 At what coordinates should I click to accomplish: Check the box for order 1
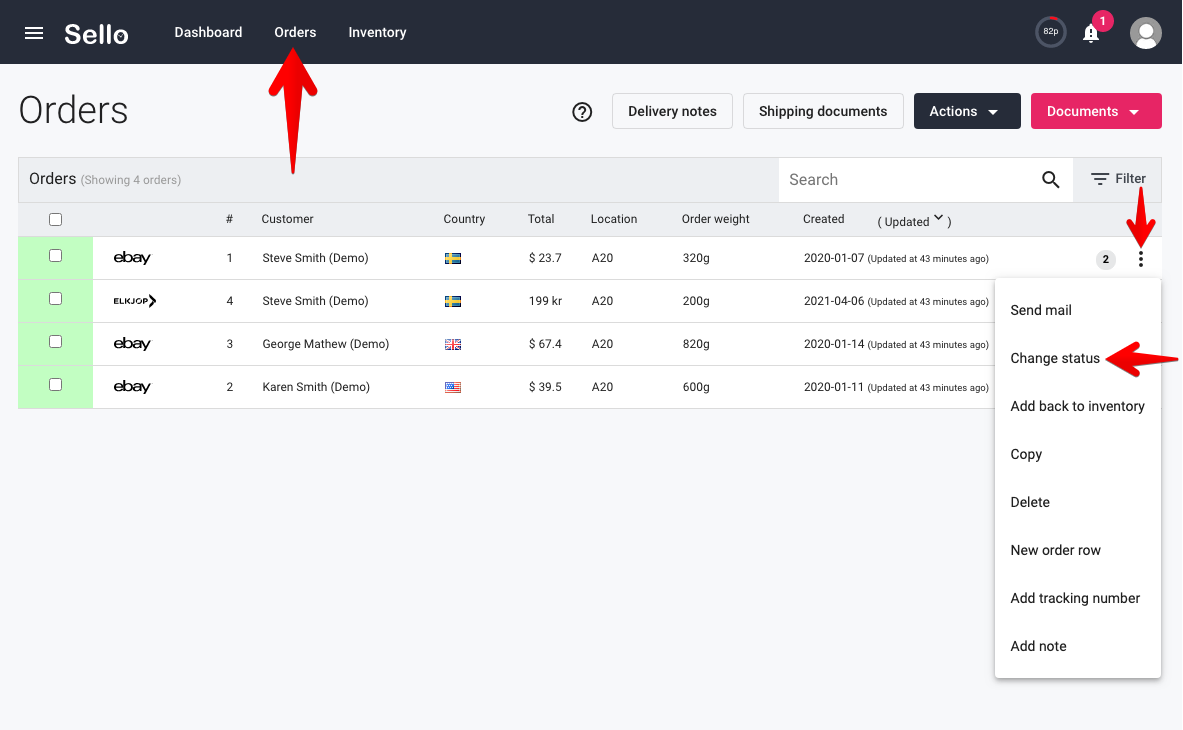click(55, 256)
